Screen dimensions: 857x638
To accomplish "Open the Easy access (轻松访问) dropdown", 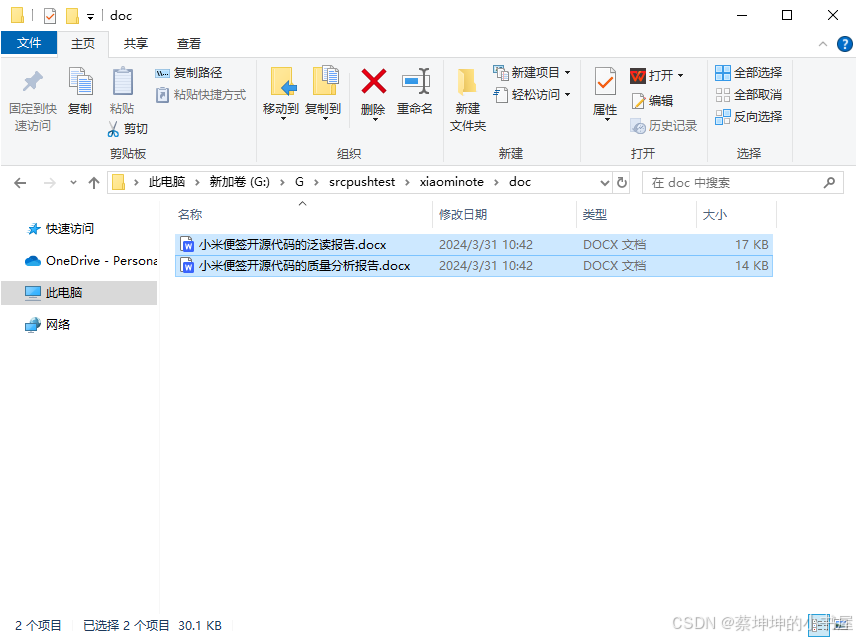I will [x=532, y=95].
